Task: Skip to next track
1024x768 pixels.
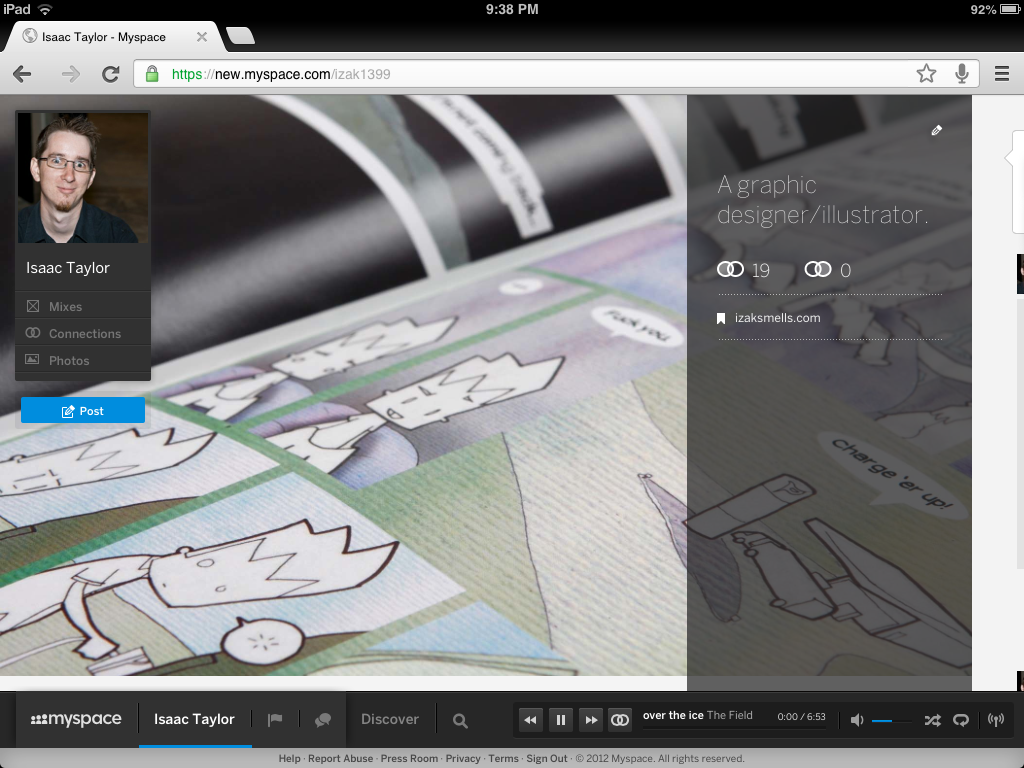Action: [x=591, y=720]
